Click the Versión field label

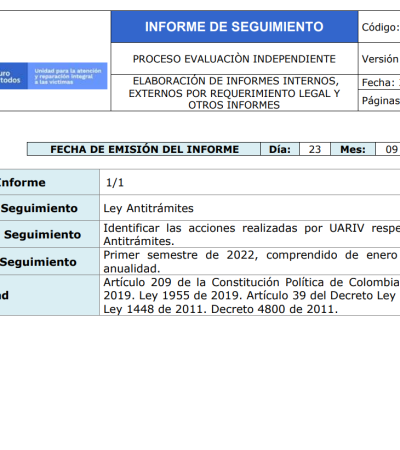pyautogui.click(x=380, y=59)
